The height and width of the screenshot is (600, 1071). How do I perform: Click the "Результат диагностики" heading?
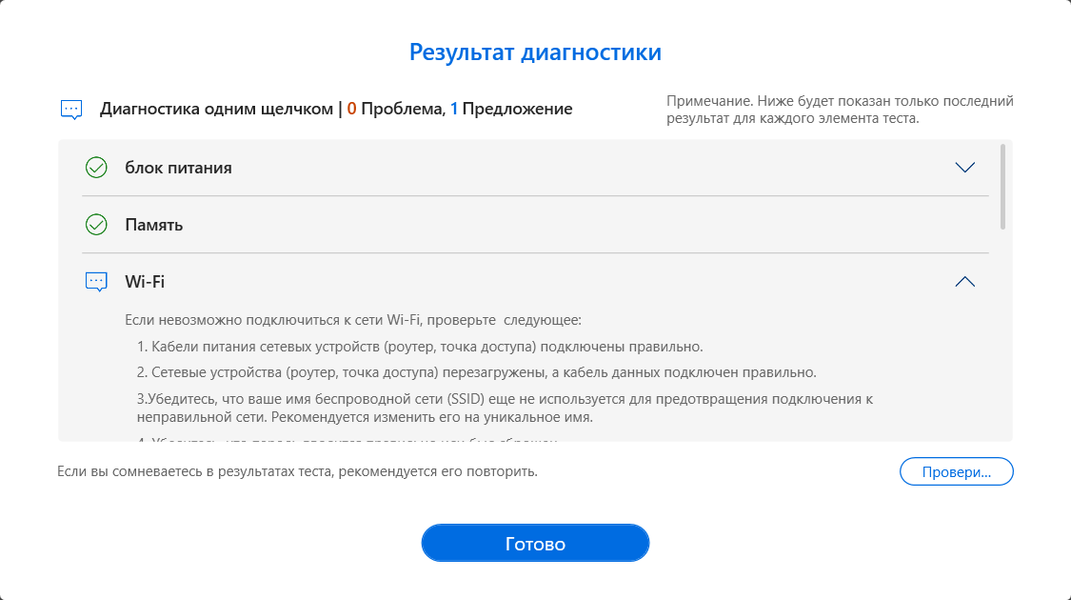(x=535, y=52)
